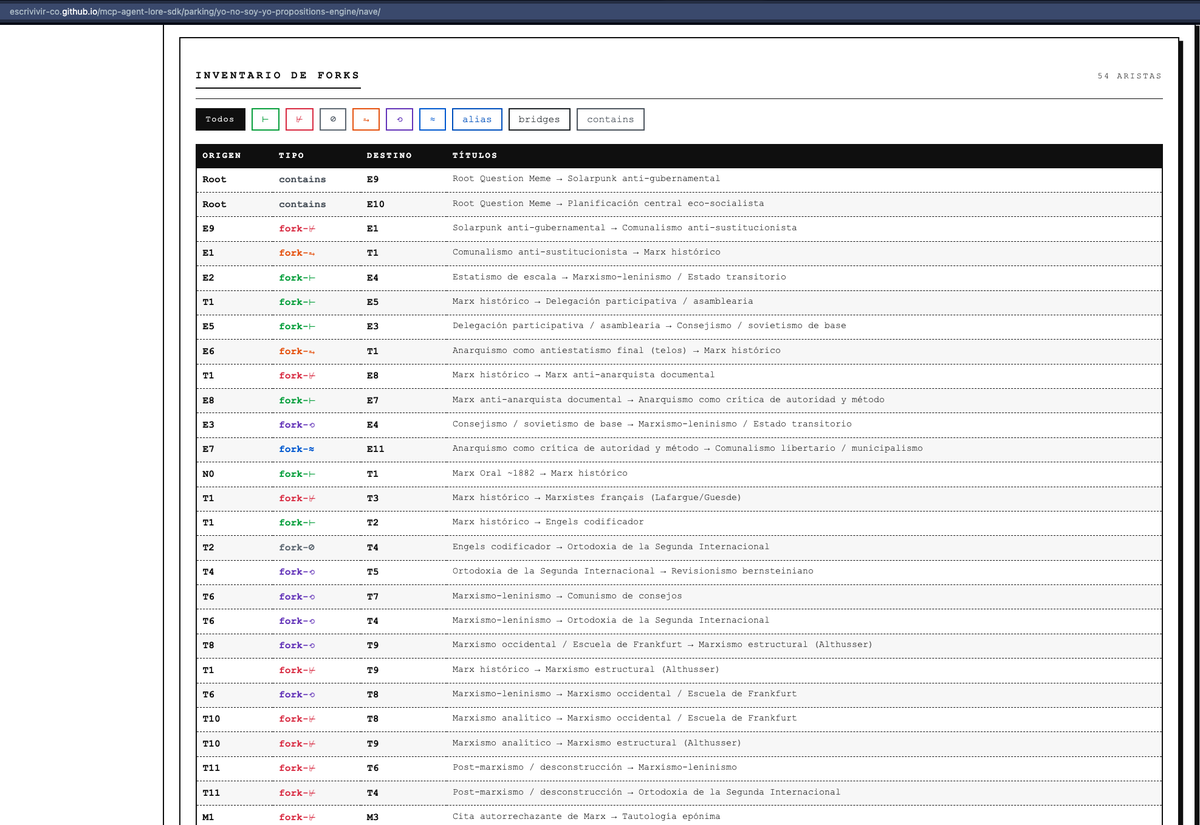
Task: Filter by gray ⊘ fork type
Action: coord(332,119)
